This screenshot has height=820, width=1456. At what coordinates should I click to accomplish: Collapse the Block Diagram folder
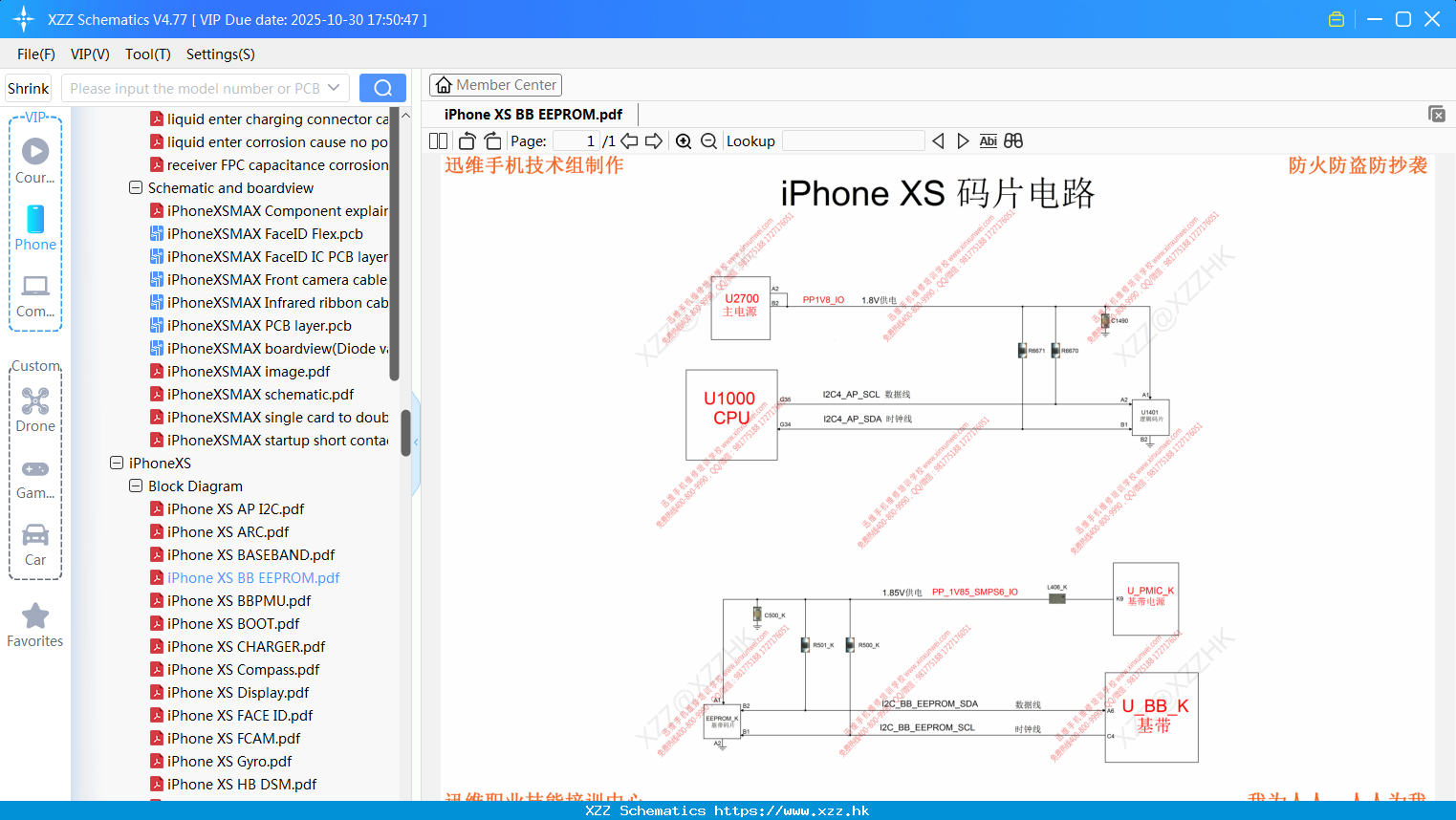point(136,486)
